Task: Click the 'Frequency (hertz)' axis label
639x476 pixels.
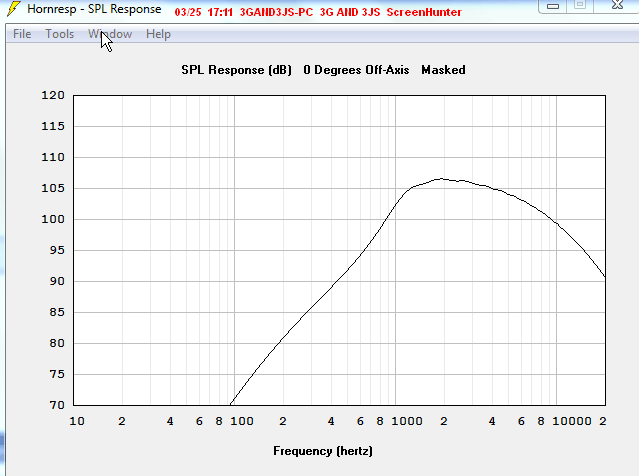Action: click(x=323, y=451)
